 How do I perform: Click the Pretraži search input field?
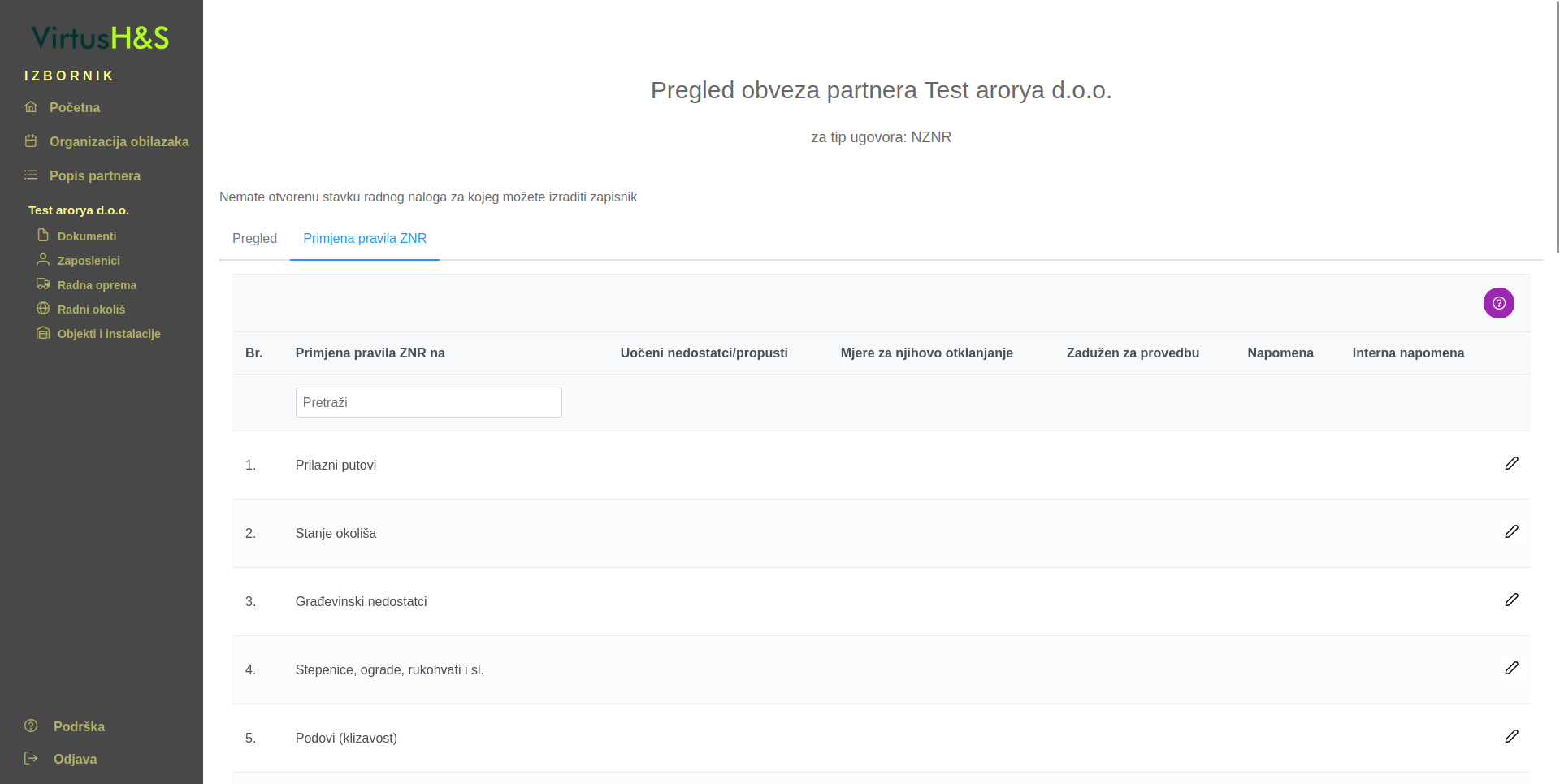tap(428, 402)
